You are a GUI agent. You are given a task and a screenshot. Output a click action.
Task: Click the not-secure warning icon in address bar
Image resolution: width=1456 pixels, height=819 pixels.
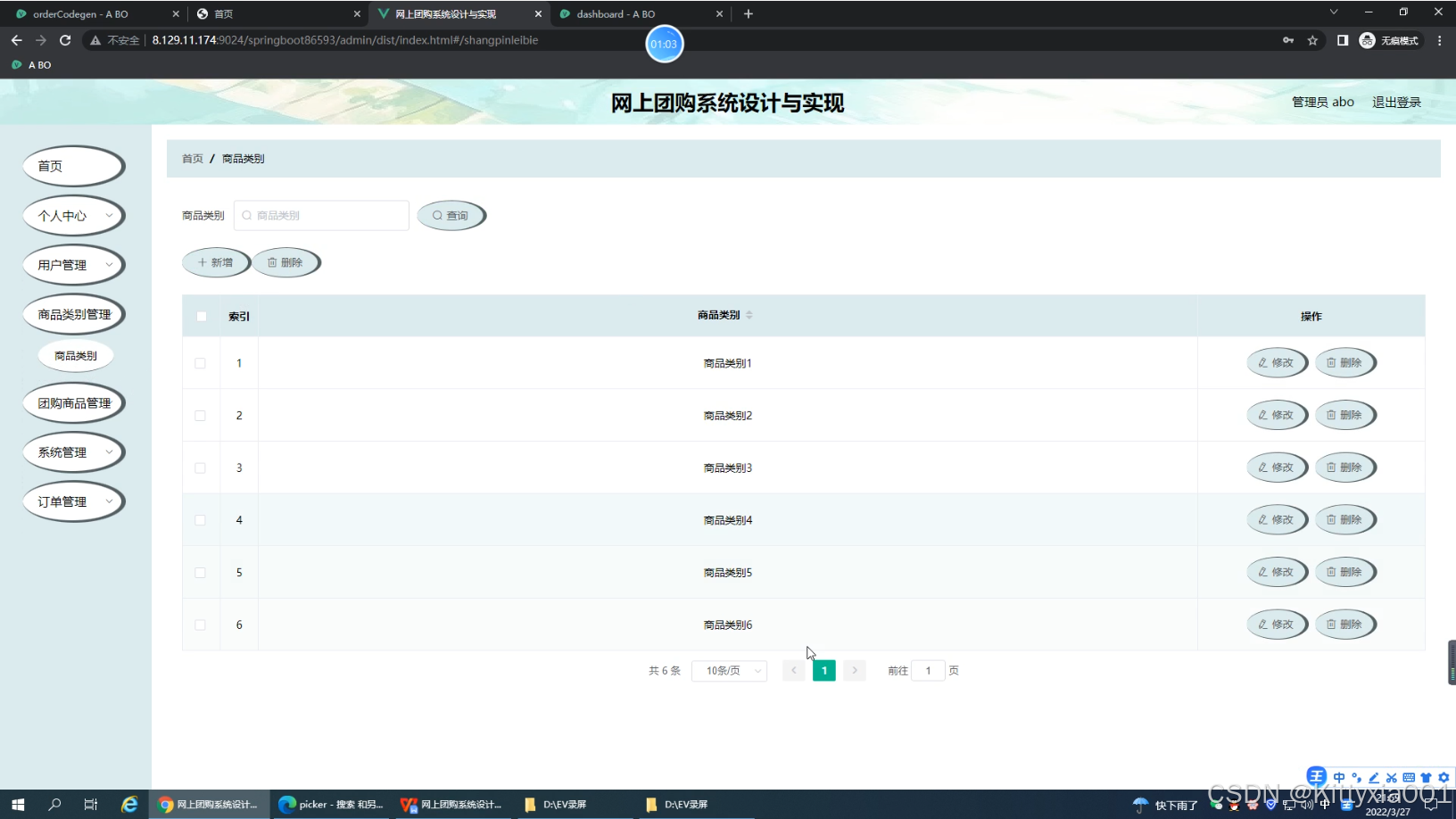coord(95,40)
